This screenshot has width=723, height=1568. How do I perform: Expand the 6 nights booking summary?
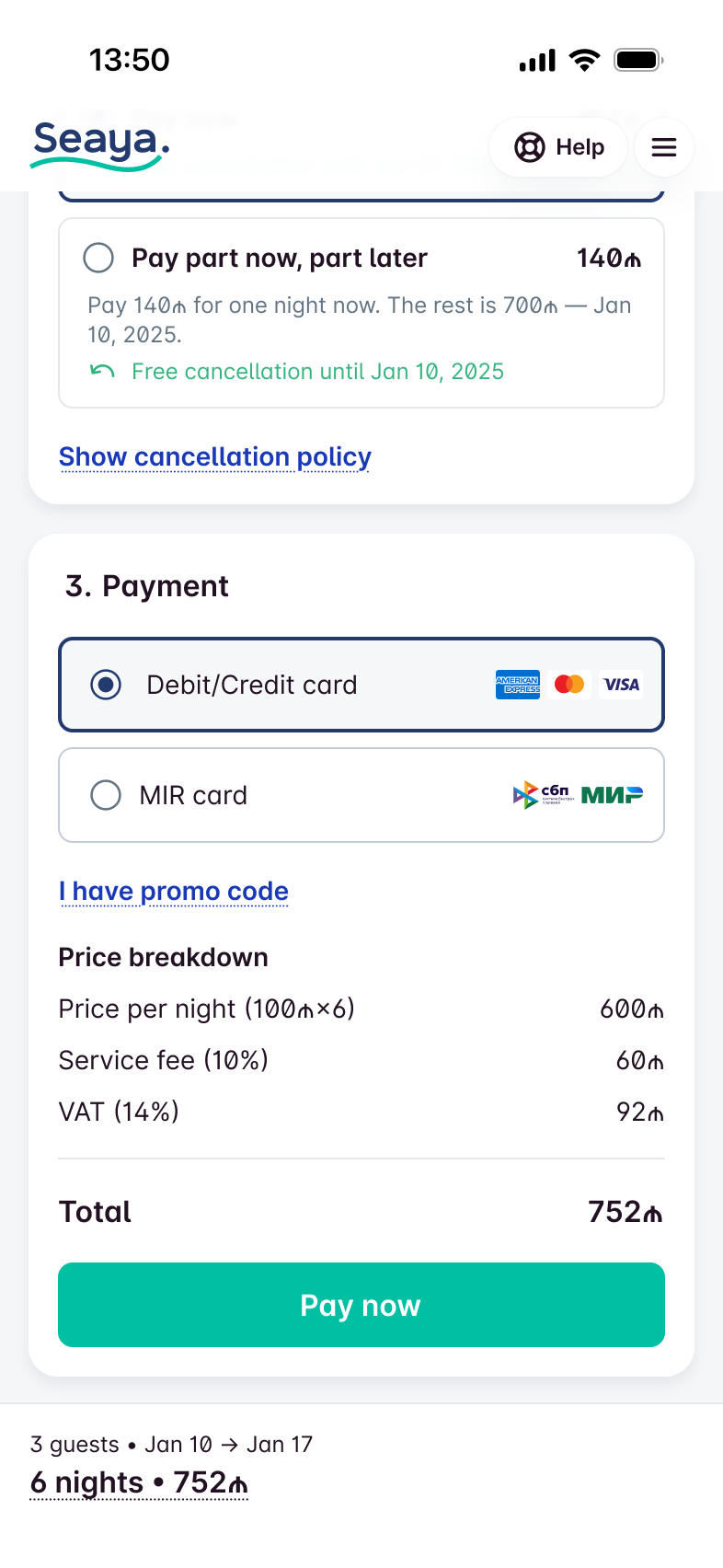pos(139,1482)
